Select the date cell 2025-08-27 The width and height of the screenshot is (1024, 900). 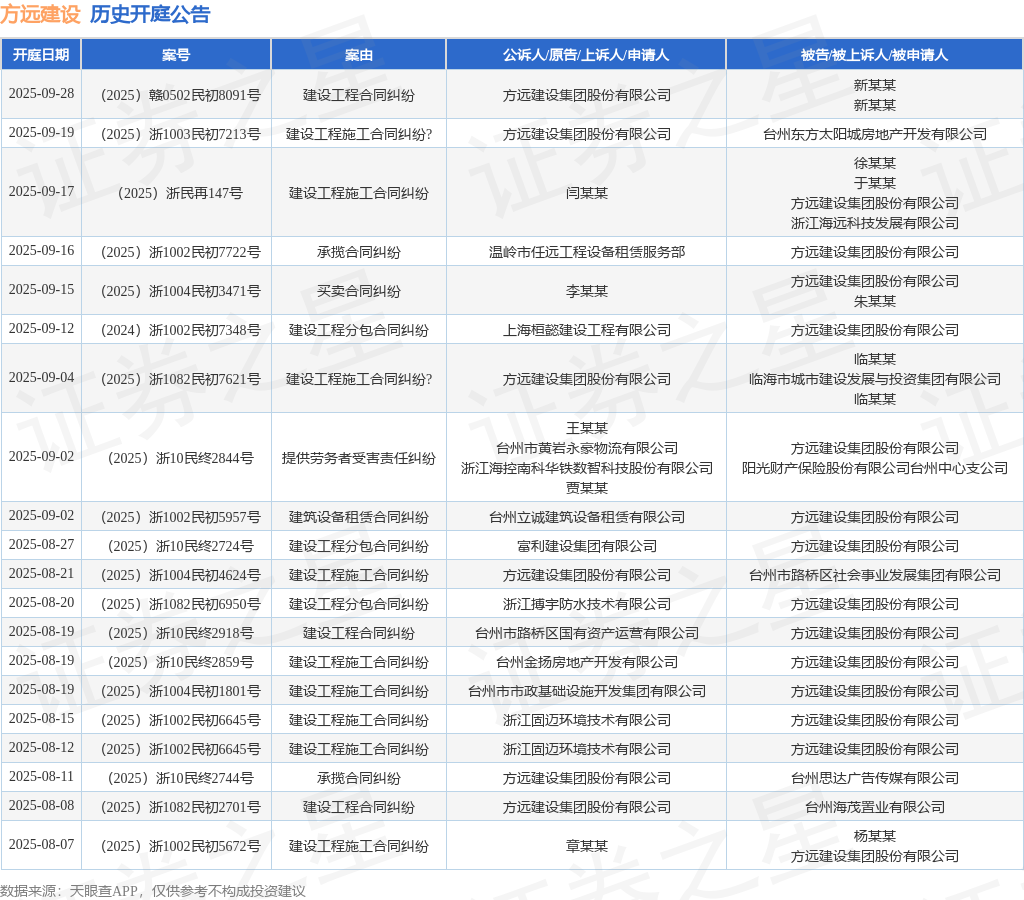41,545
